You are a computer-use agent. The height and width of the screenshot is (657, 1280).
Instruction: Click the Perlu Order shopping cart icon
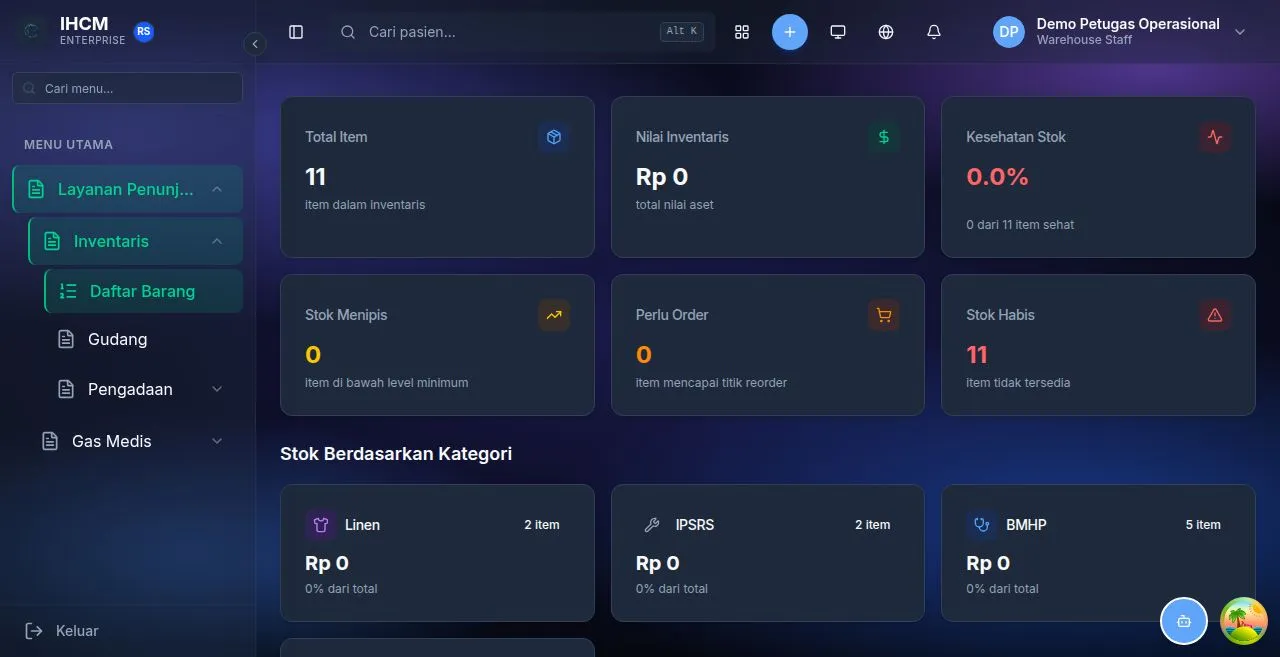pyautogui.click(x=884, y=315)
